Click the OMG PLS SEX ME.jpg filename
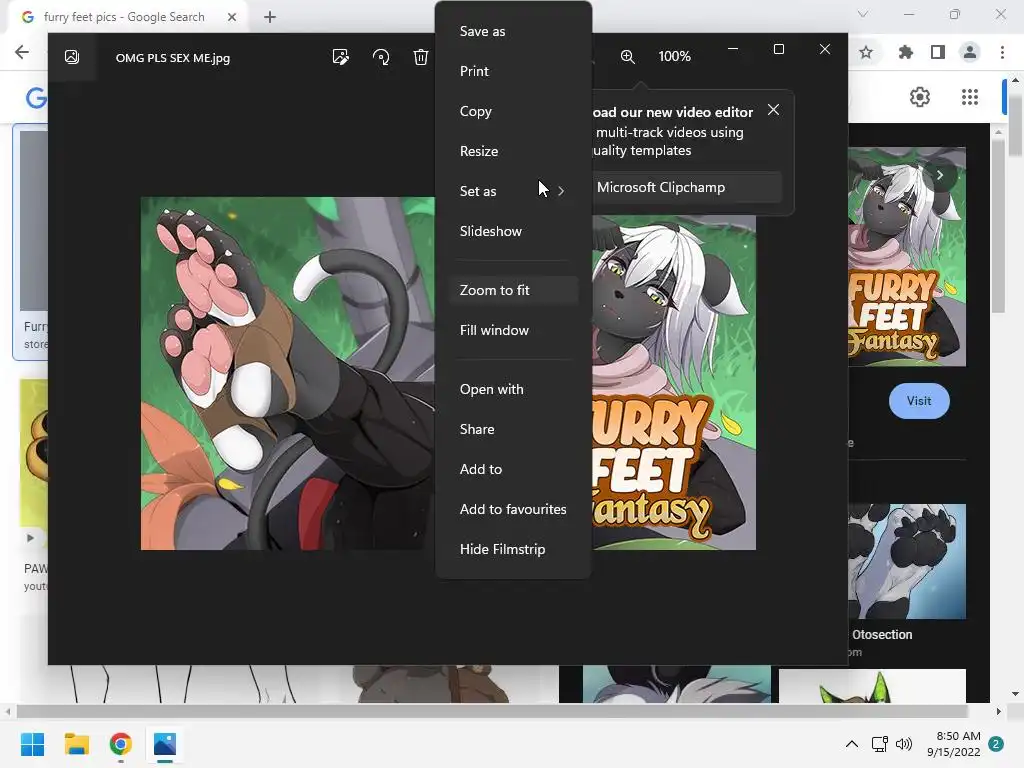This screenshot has height=768, width=1024. coord(173,58)
